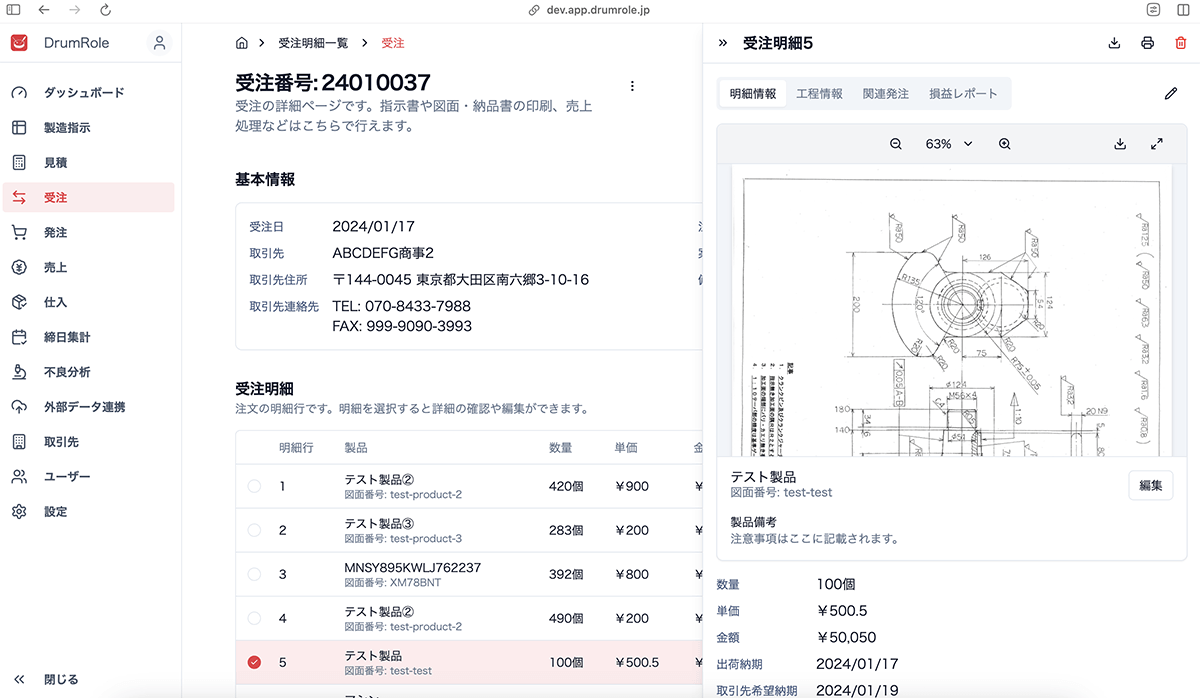1200x698 pixels.
Task: Select radio button for row 3 MNSY895KWLJ762237
Action: click(254, 574)
